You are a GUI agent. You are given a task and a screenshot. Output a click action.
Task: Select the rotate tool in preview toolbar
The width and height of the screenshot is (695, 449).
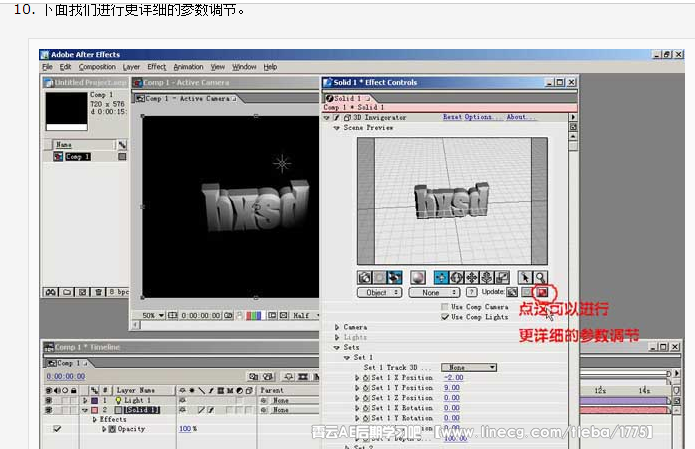tap(457, 277)
